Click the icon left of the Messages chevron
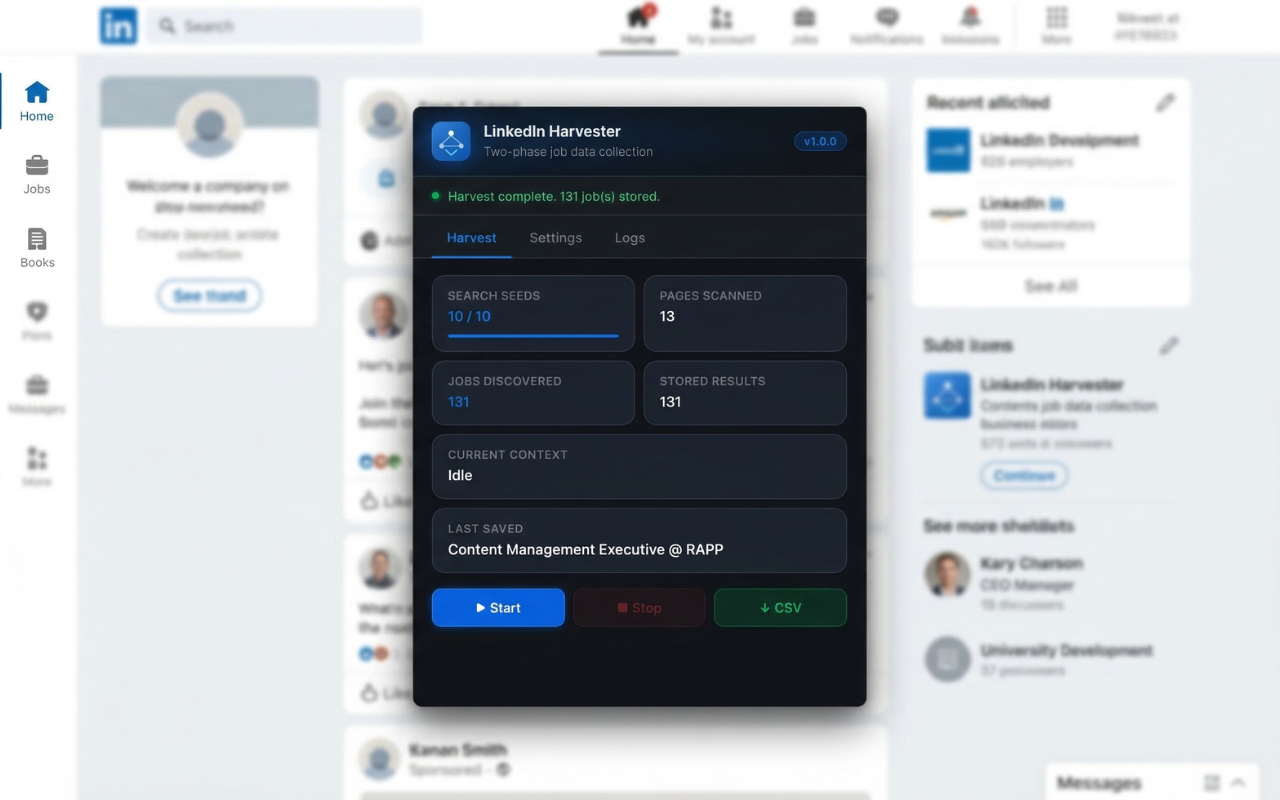This screenshot has width=1280, height=800. point(1212,782)
